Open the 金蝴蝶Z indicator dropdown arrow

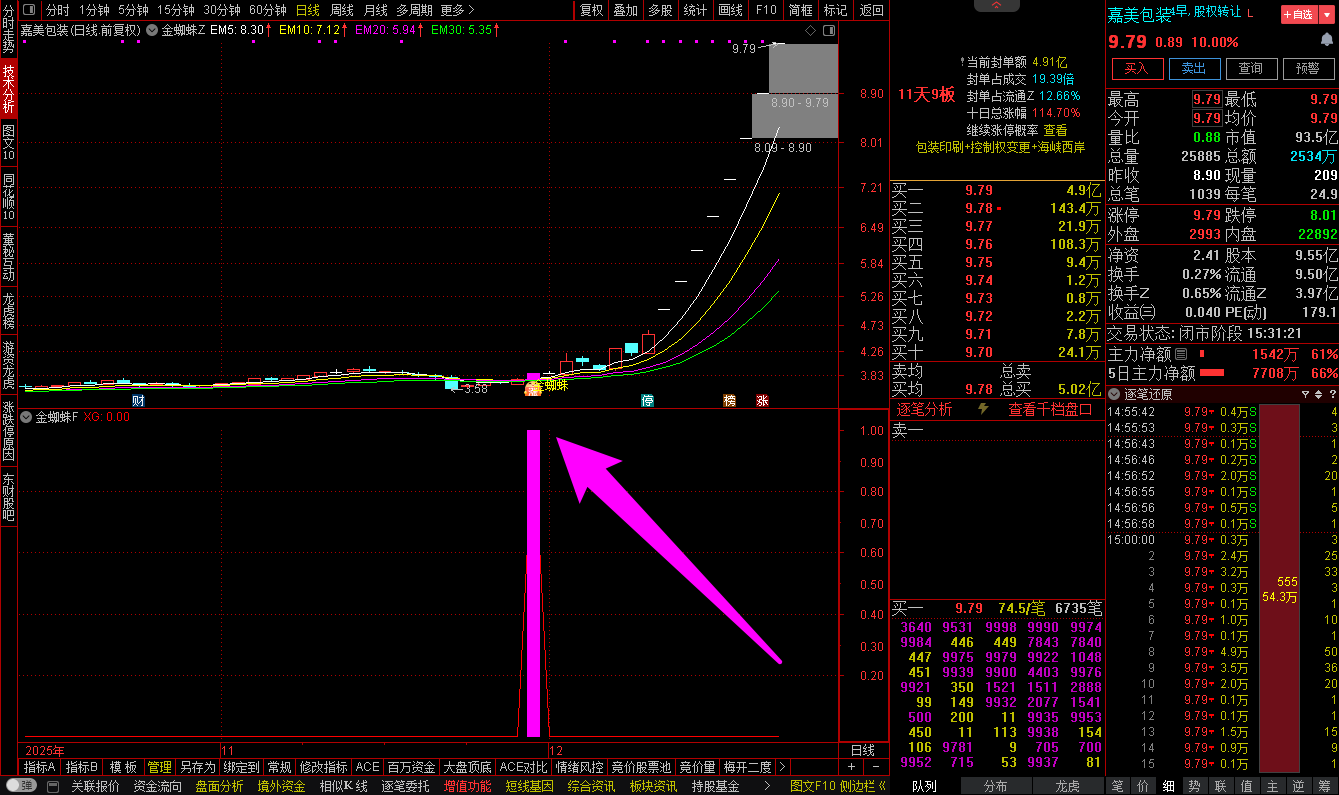(x=152, y=30)
